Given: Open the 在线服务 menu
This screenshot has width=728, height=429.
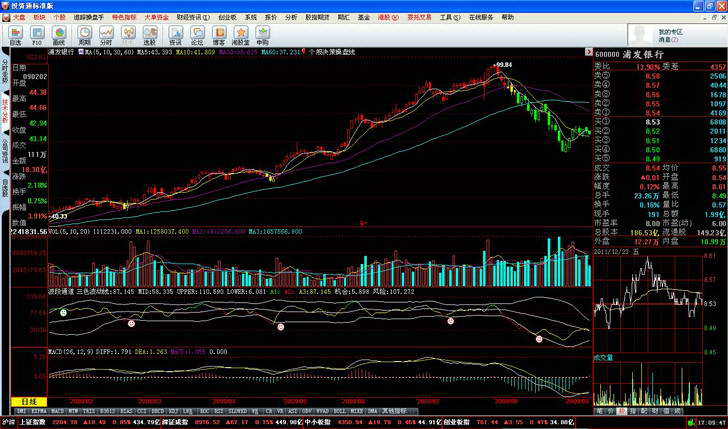Looking at the screenshot, I should click(481, 17).
